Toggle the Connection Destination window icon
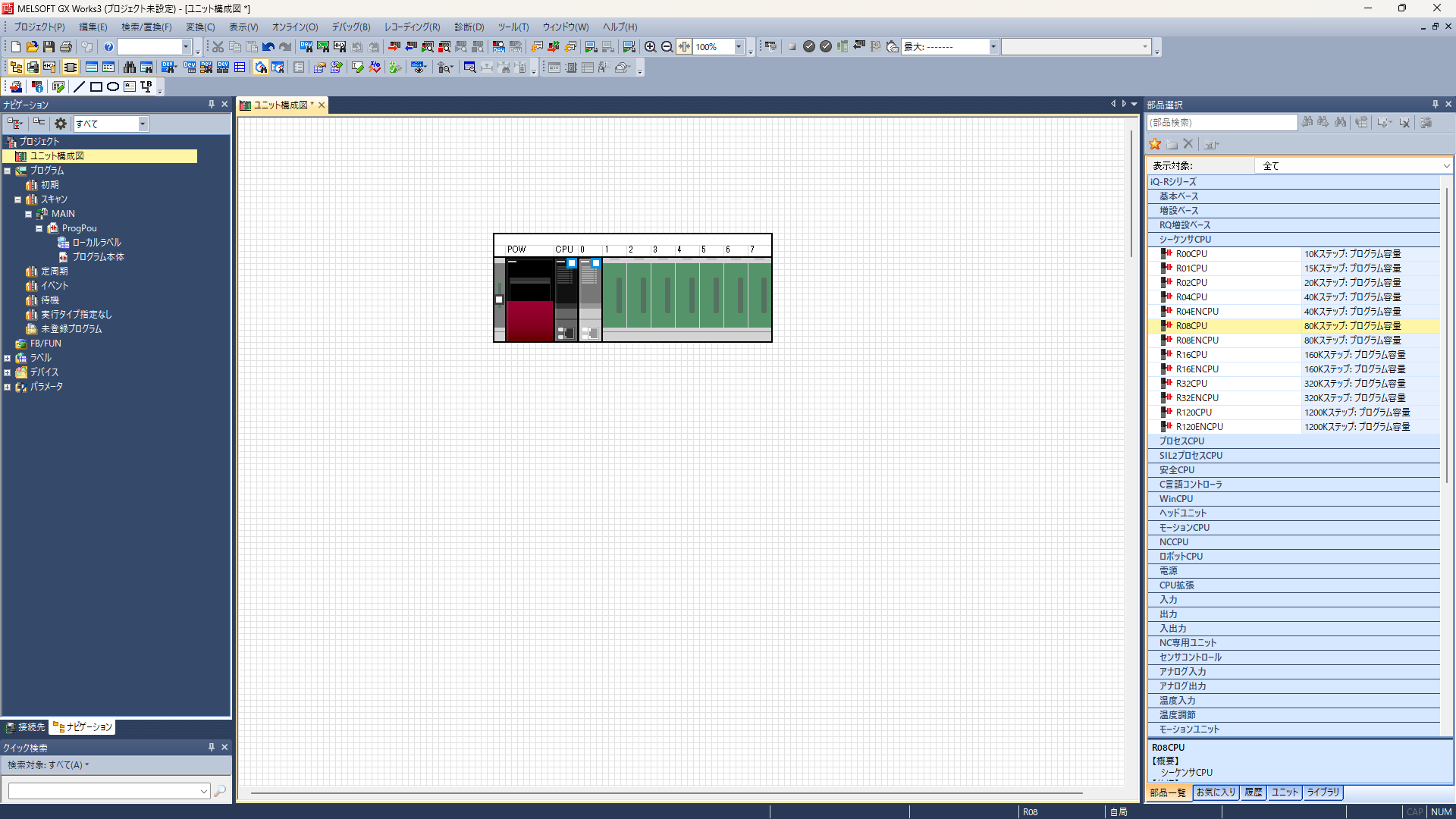1456x819 pixels. 33,67
